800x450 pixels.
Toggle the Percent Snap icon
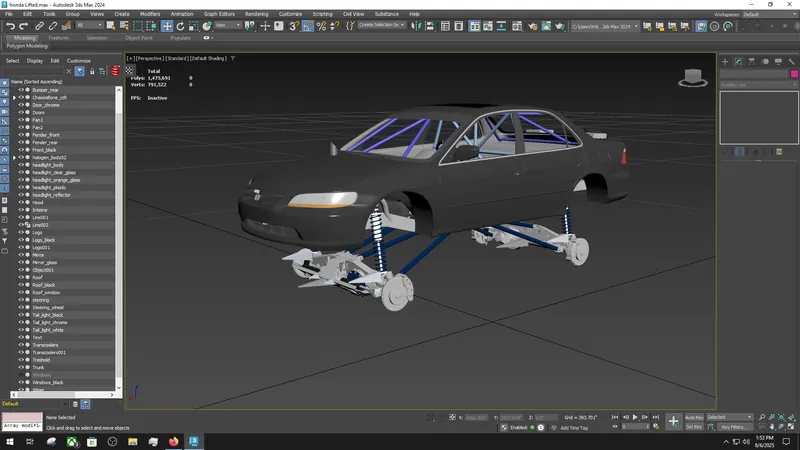coord(321,26)
